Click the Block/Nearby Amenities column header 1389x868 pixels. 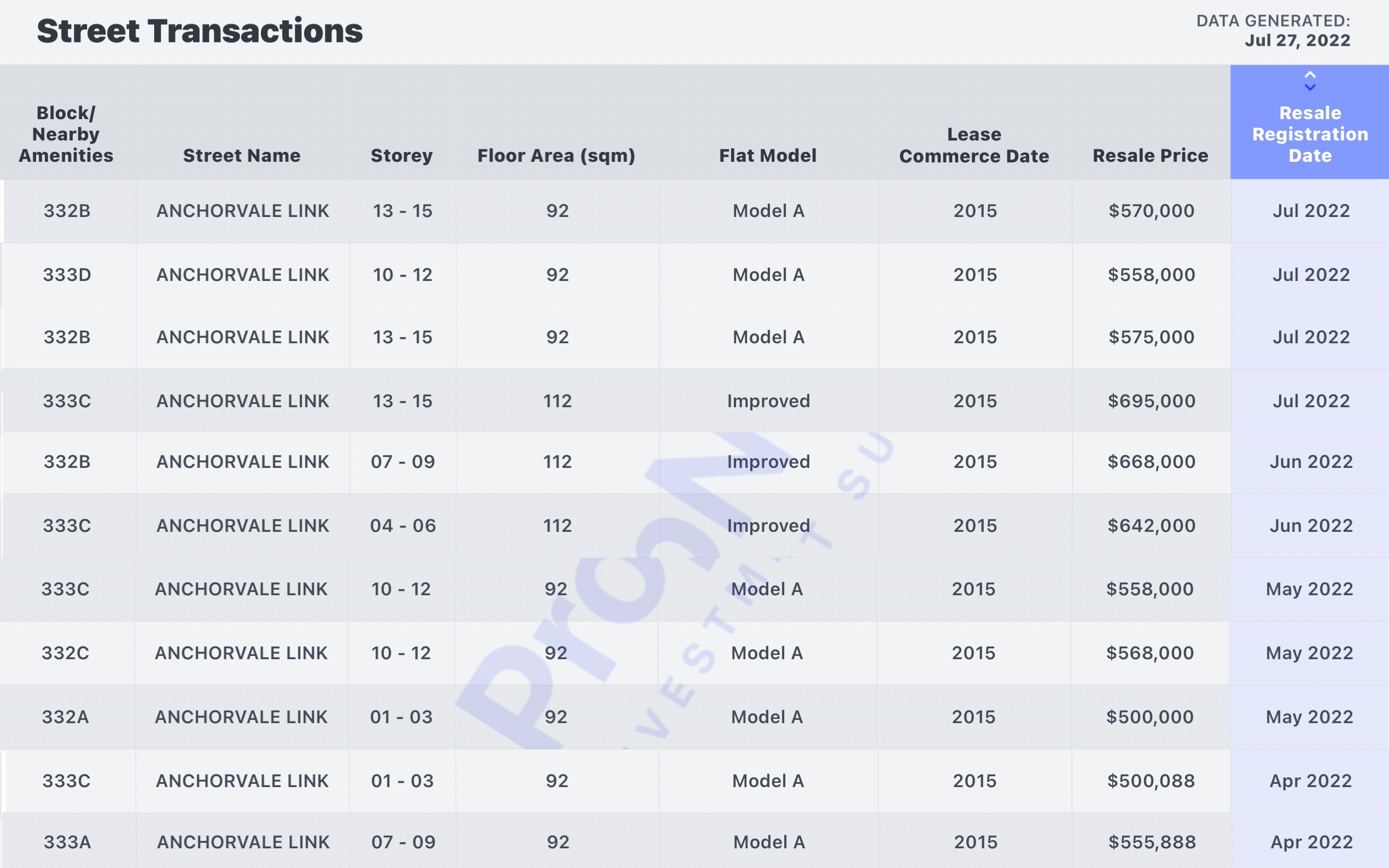[x=66, y=134]
